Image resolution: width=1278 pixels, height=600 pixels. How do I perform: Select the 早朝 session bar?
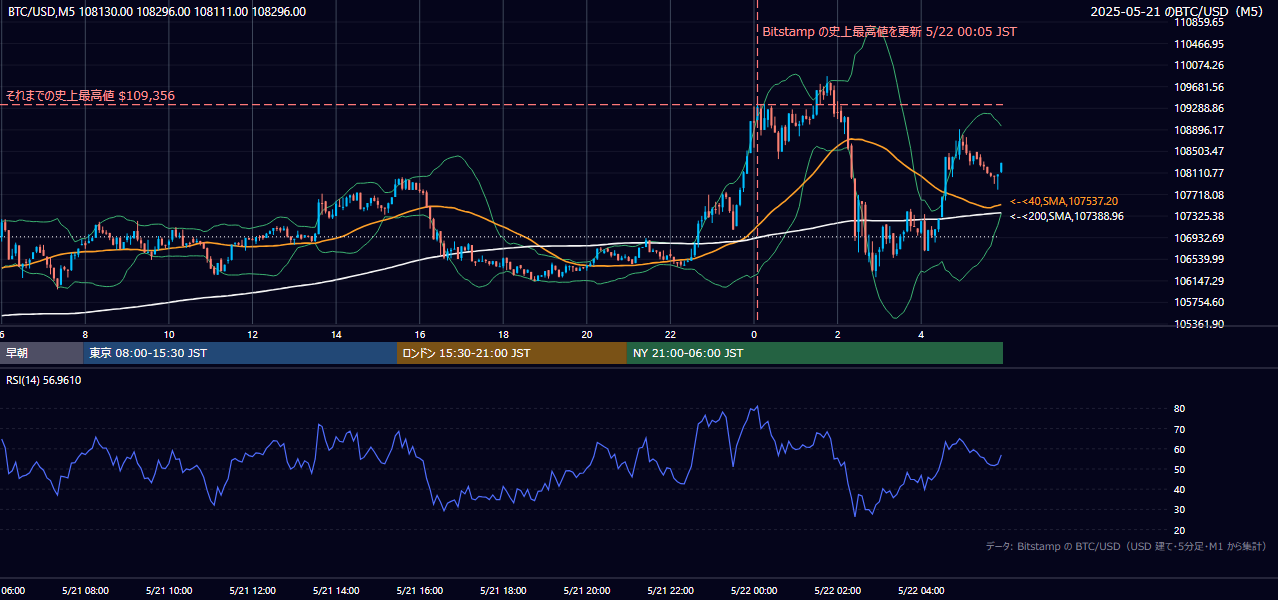pyautogui.click(x=41, y=353)
